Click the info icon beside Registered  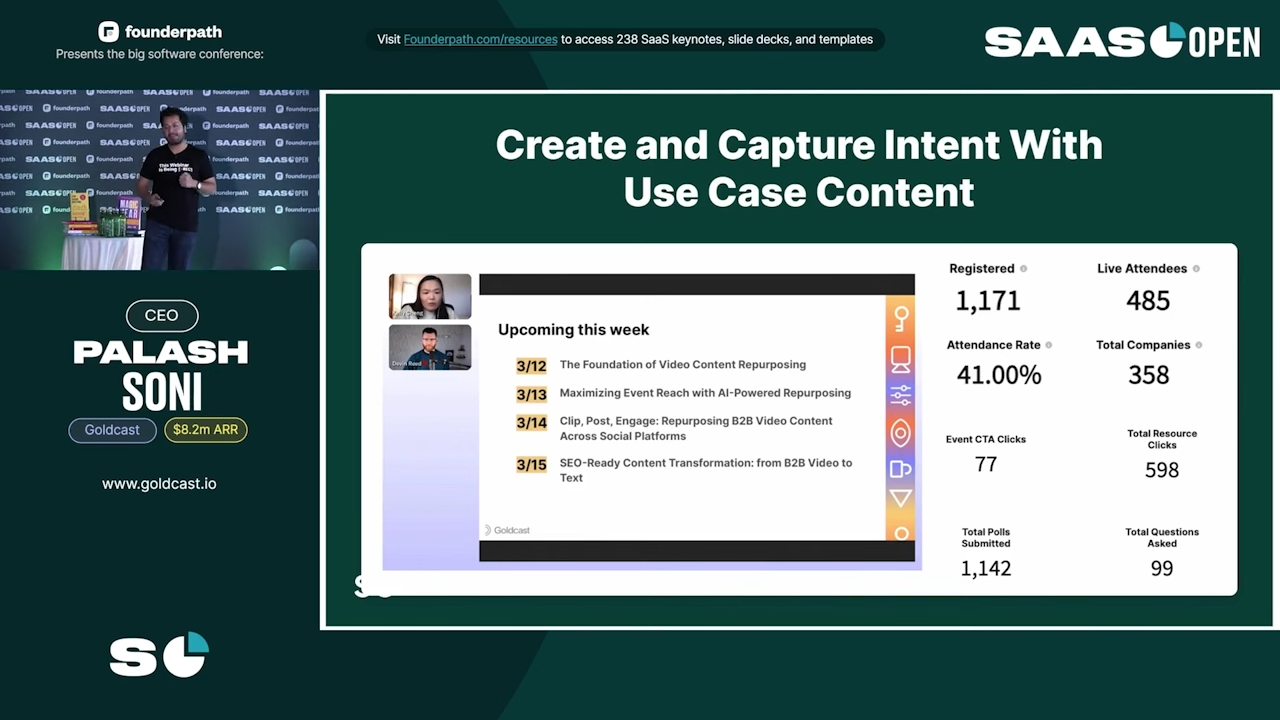click(x=1023, y=269)
